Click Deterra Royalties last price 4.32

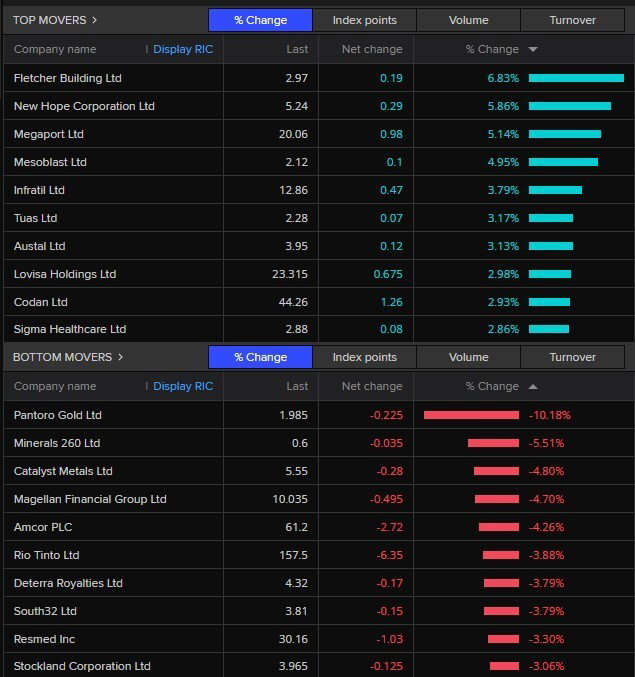296,583
